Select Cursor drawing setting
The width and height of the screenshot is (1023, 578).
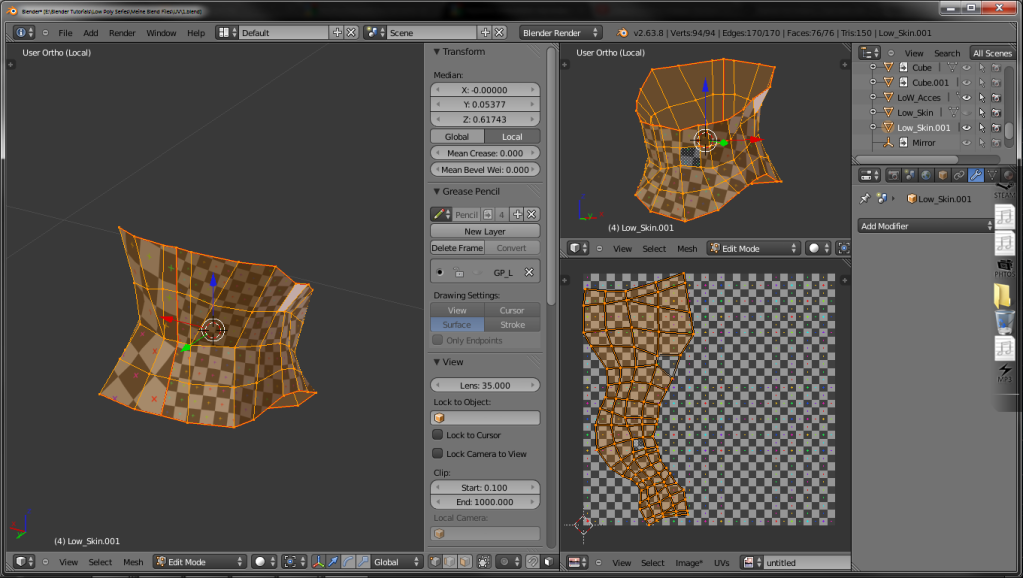pos(512,310)
